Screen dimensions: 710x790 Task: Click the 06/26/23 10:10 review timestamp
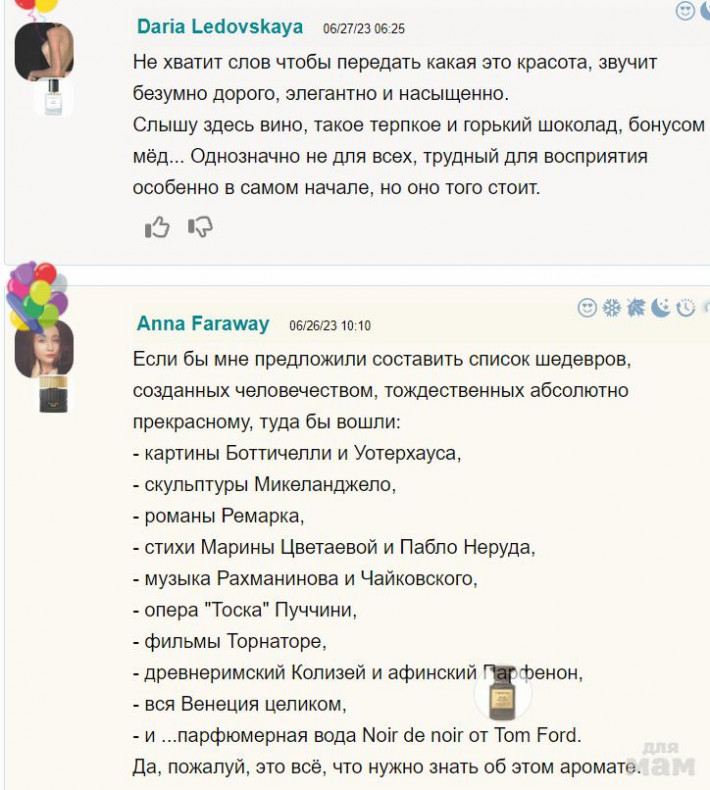[330, 326]
